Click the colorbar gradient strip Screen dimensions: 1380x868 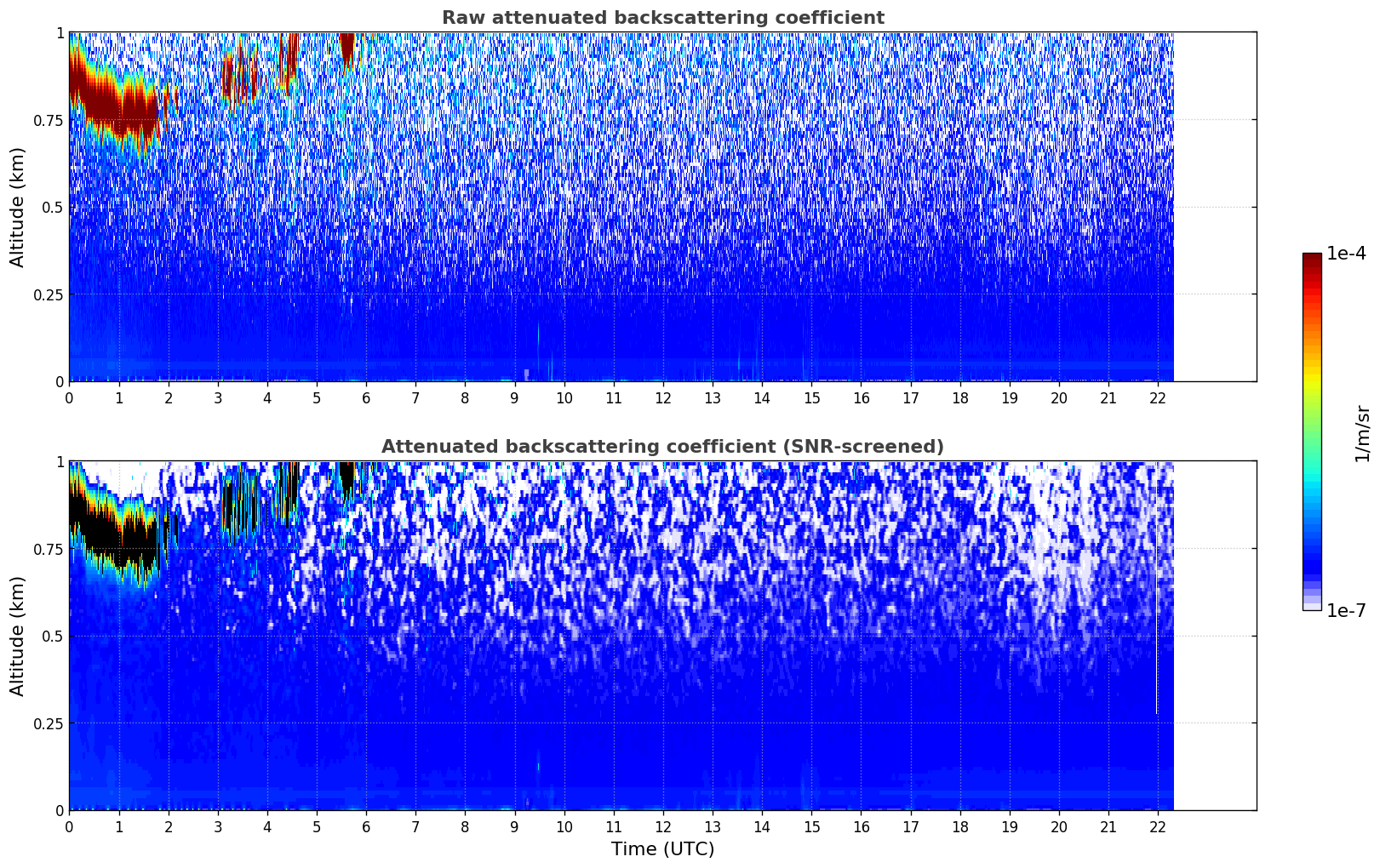(1312, 431)
